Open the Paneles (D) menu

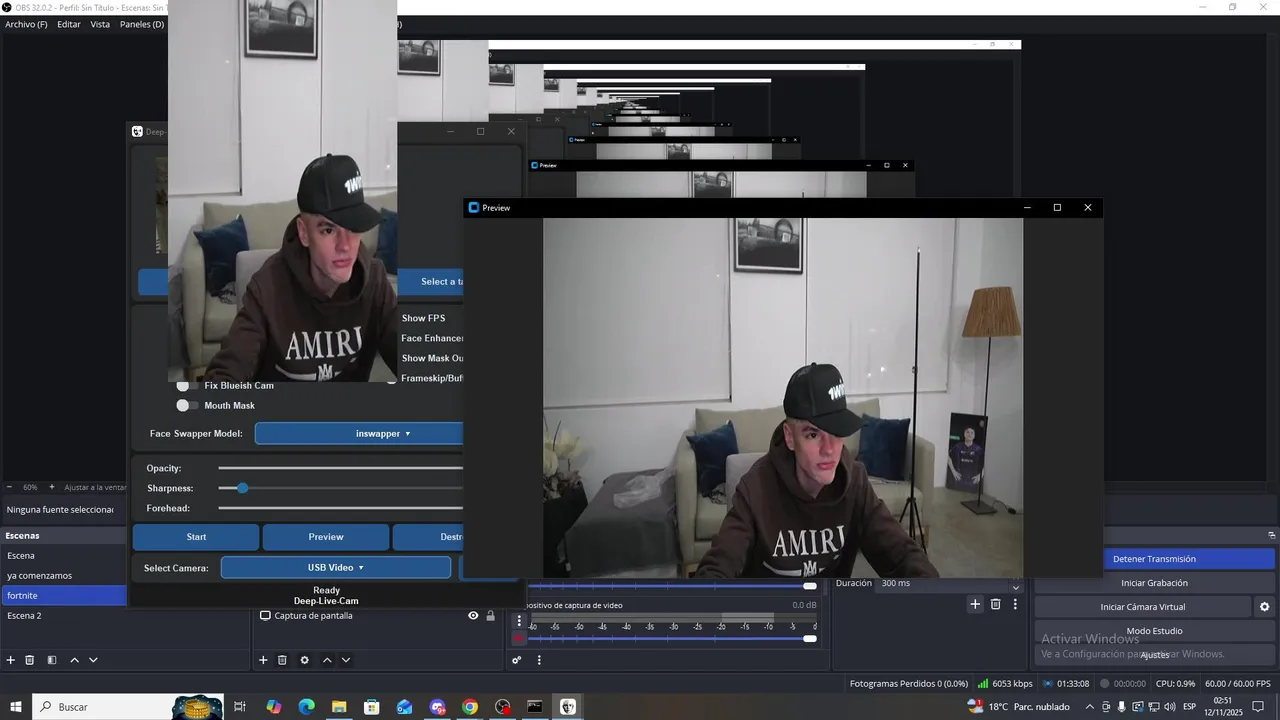142,24
